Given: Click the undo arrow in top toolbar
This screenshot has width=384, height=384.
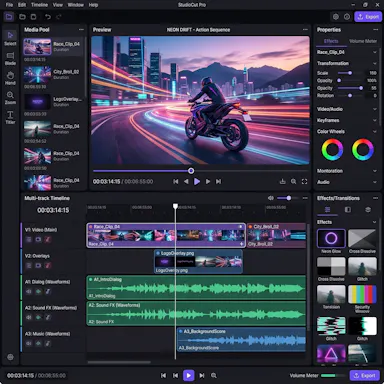Looking at the screenshot, I should [x=48, y=17].
